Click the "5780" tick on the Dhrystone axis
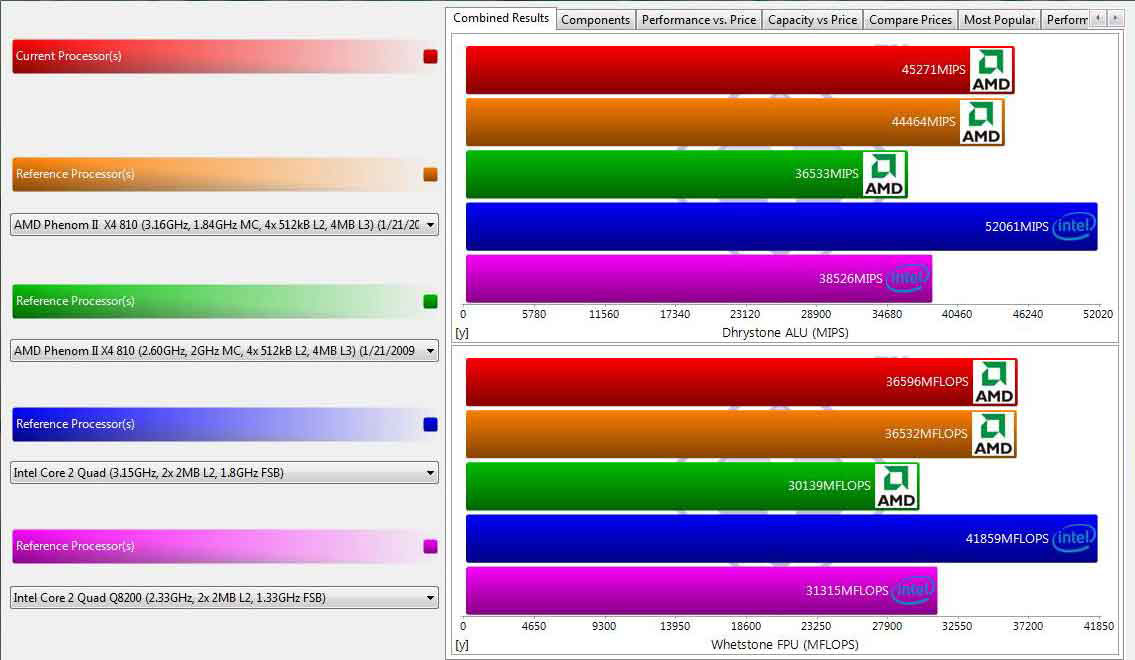This screenshot has width=1135, height=660. pos(534,314)
